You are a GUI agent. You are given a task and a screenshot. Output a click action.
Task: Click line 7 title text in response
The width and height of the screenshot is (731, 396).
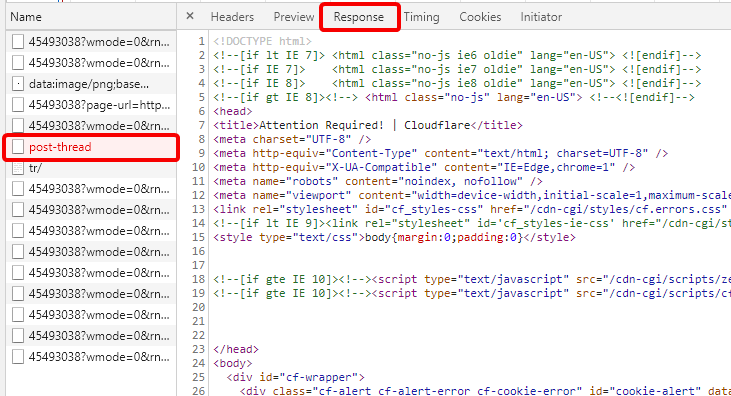[368, 125]
